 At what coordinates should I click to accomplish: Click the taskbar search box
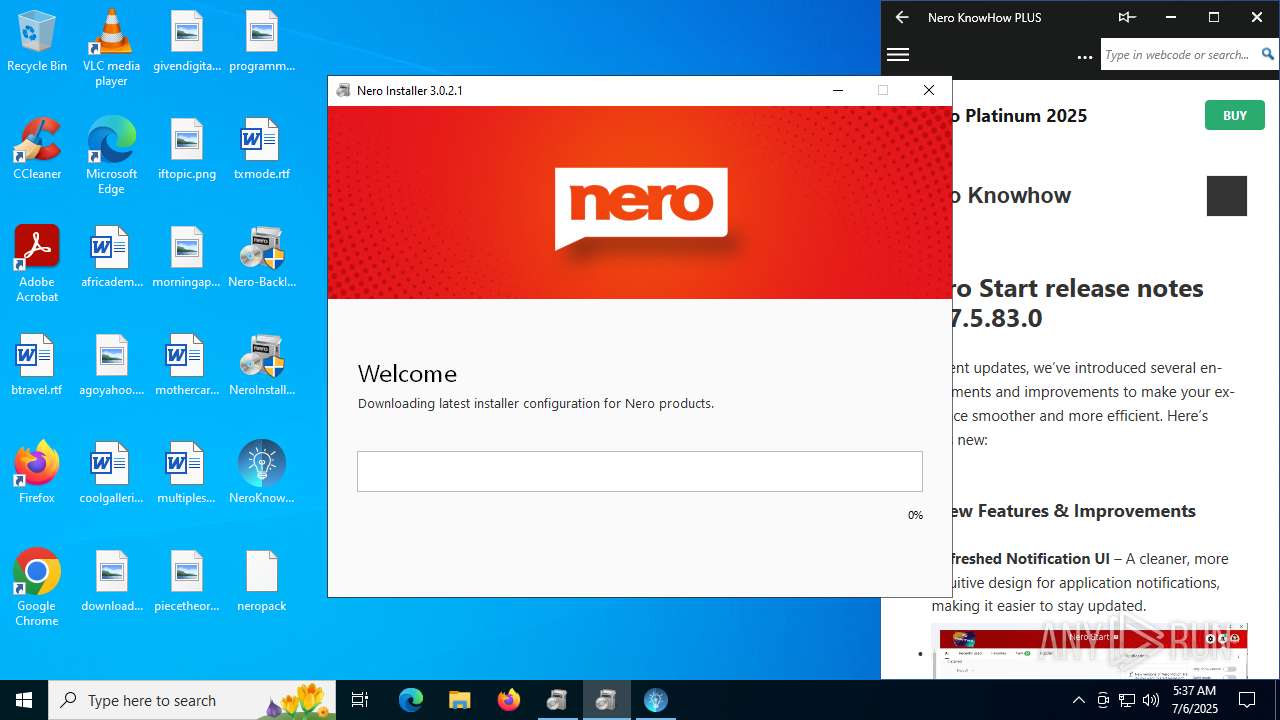coord(192,700)
